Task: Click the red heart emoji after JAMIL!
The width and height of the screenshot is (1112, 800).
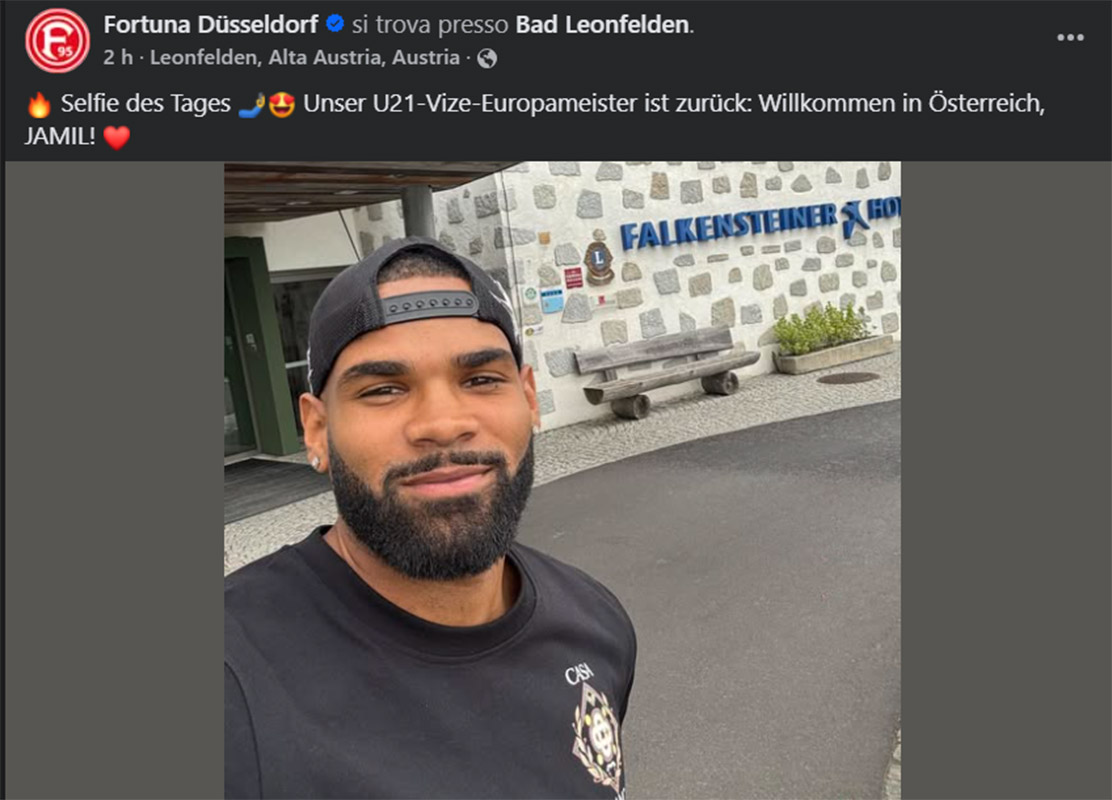Action: coord(117,137)
